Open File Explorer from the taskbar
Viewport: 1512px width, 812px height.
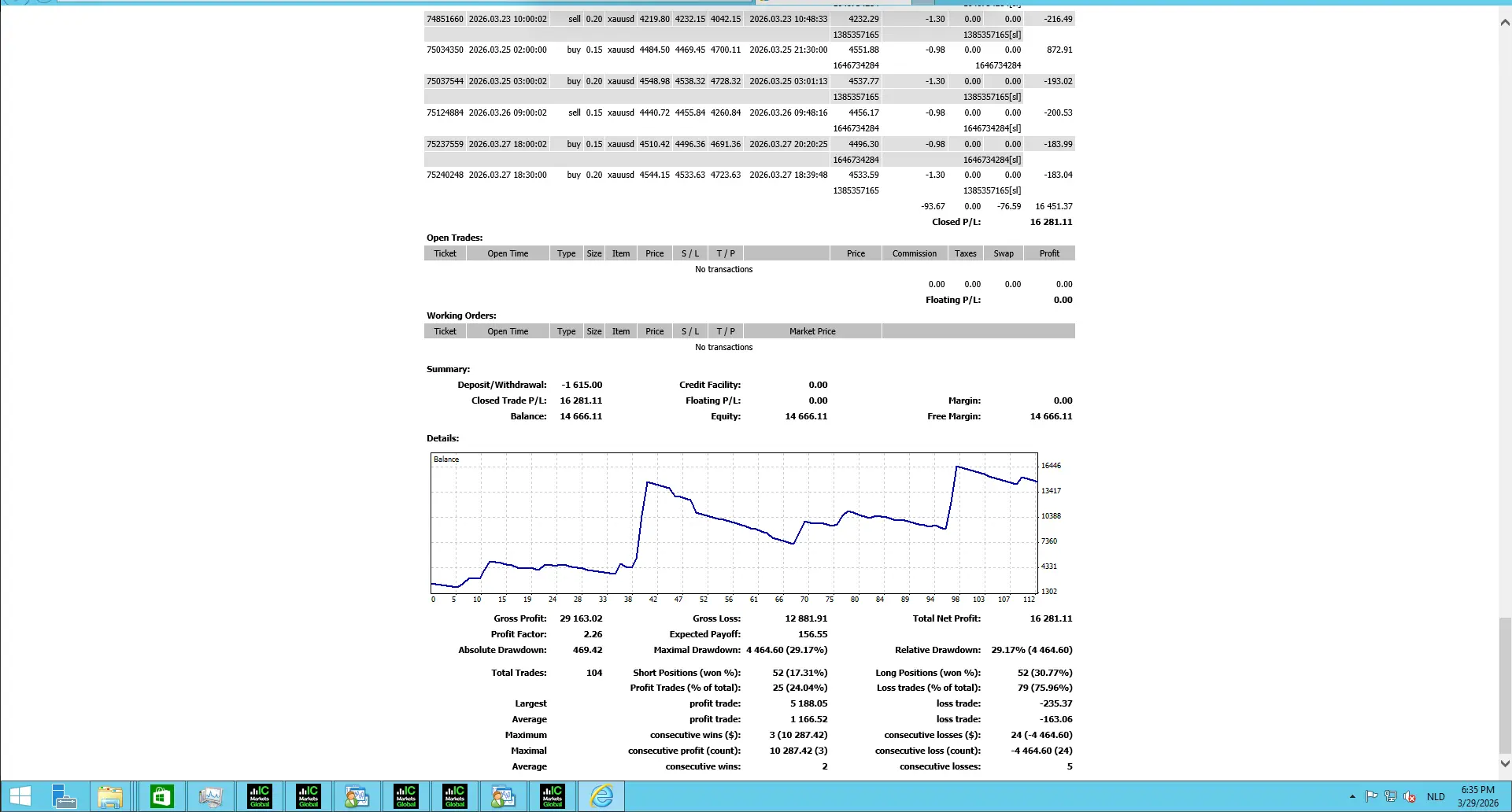pos(110,796)
